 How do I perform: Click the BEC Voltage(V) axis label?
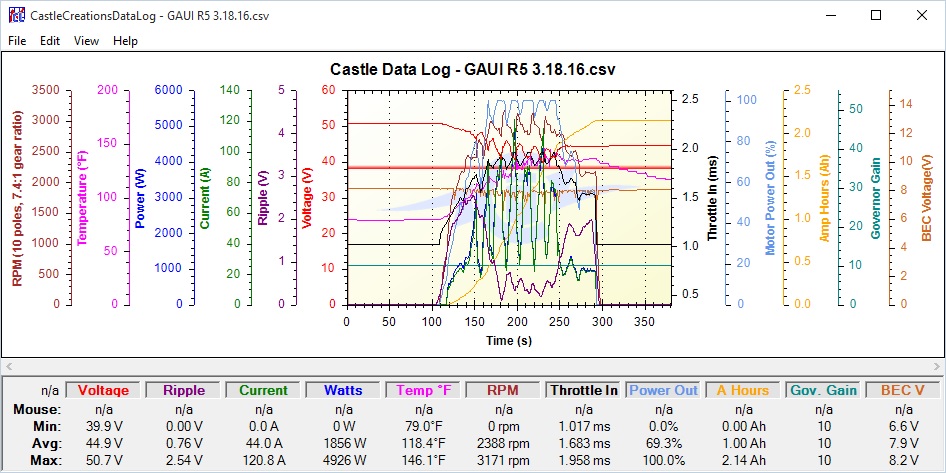tap(927, 197)
